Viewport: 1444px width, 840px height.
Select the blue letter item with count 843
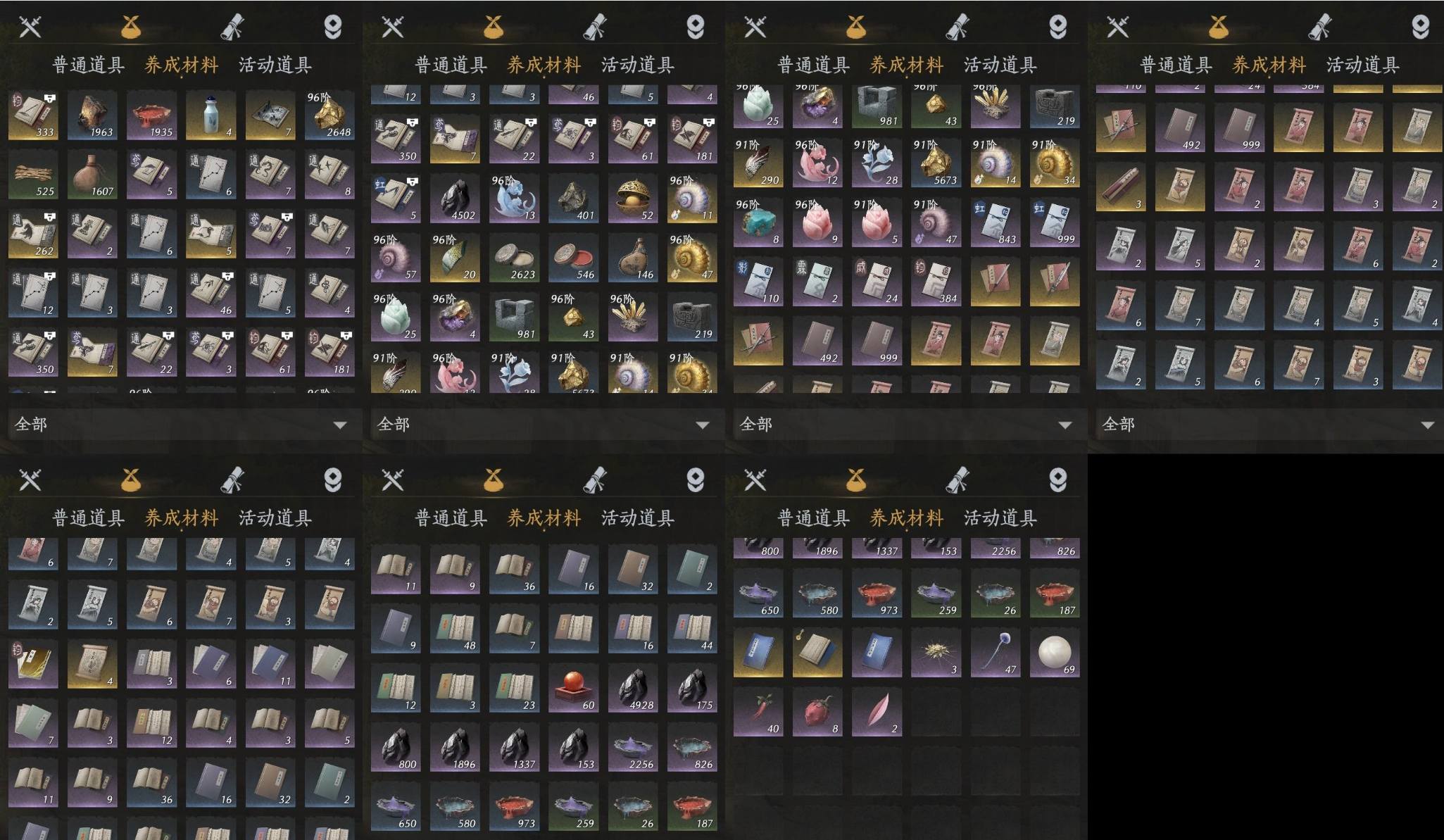(996, 222)
